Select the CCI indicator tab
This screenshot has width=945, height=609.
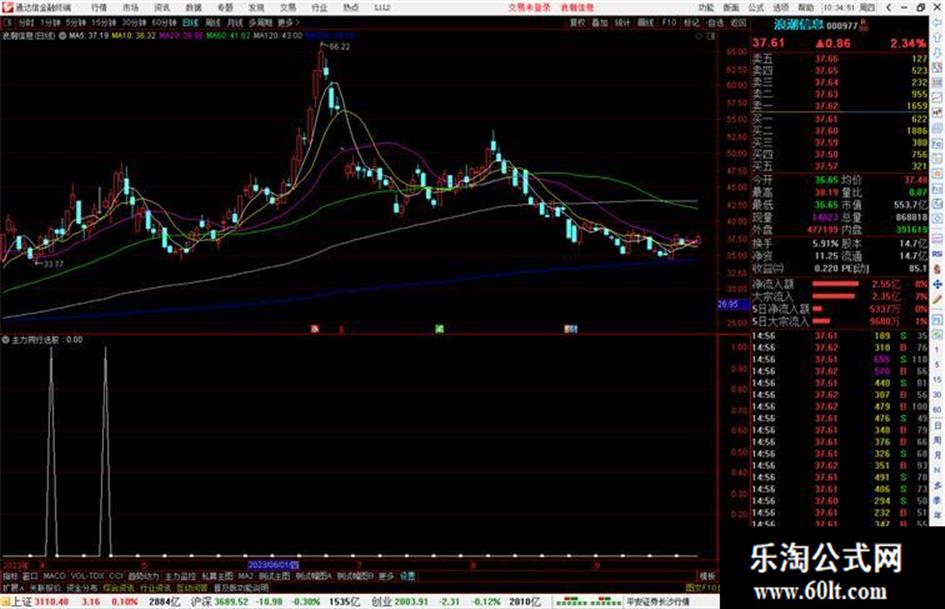click(116, 576)
